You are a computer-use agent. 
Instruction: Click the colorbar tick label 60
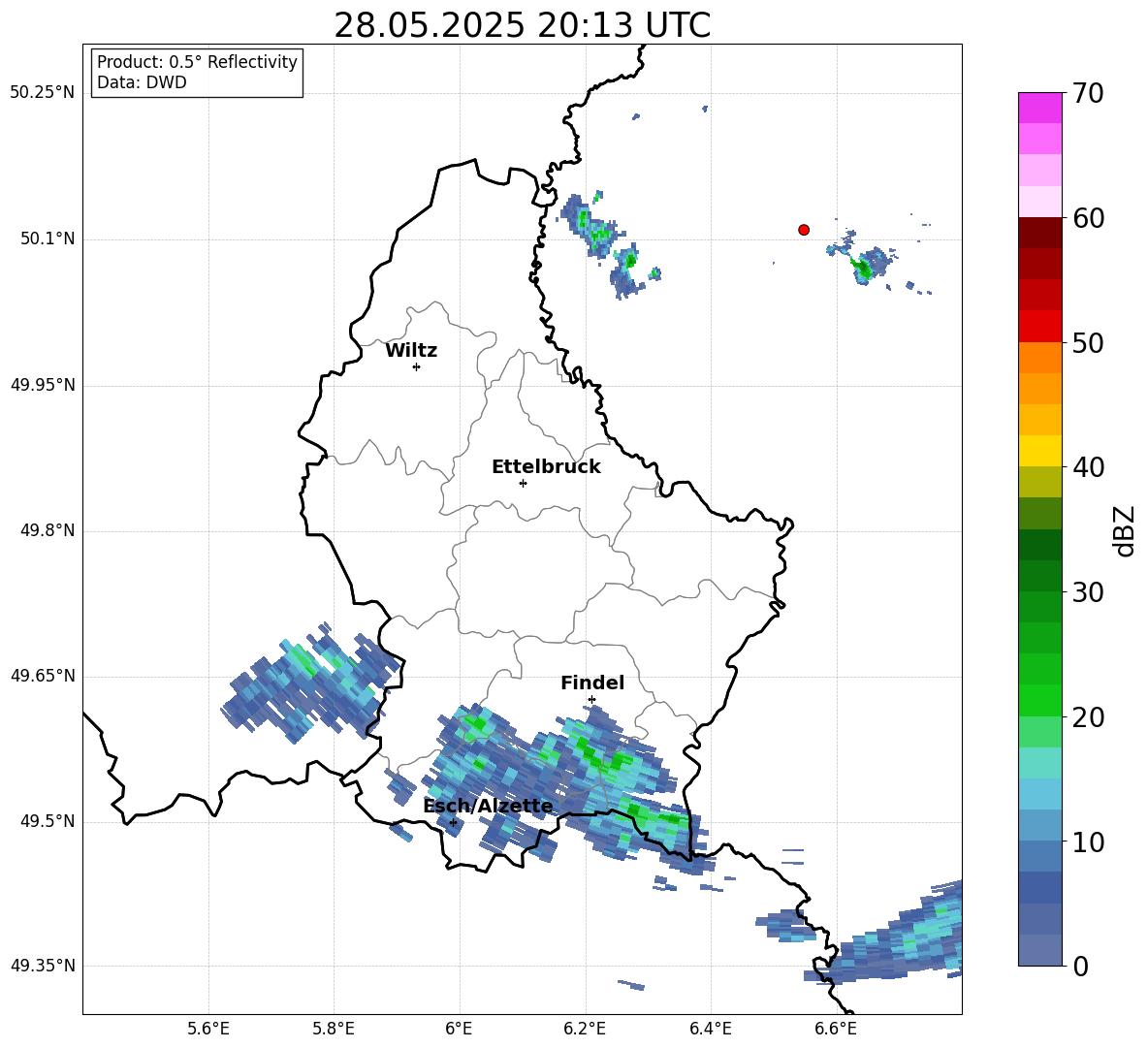[1088, 218]
